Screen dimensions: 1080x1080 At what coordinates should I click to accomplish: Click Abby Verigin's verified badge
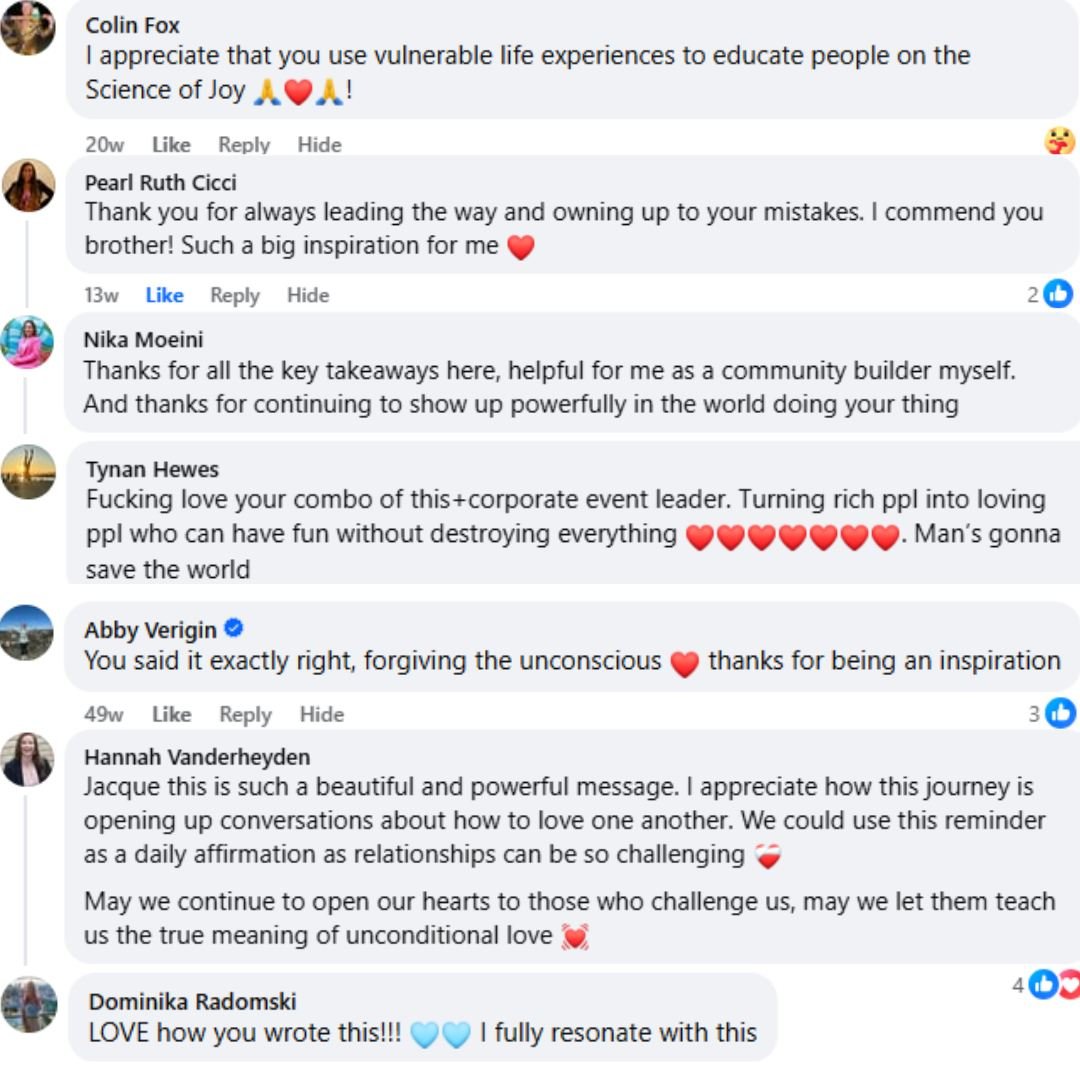[234, 629]
